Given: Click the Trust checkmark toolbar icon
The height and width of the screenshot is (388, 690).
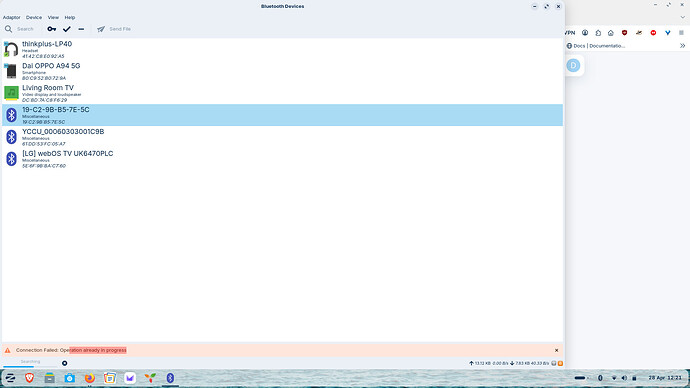Looking at the screenshot, I should pos(66,29).
